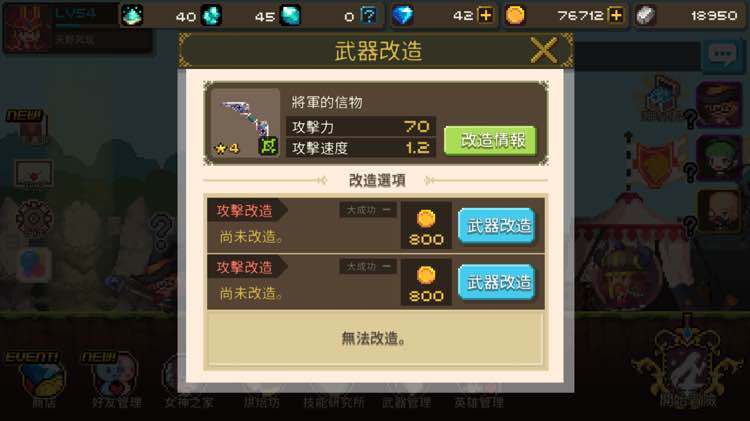The width and height of the screenshot is (750, 421).
Task: Tap the question mark crystal icon
Action: pyautogui.click(x=368, y=15)
